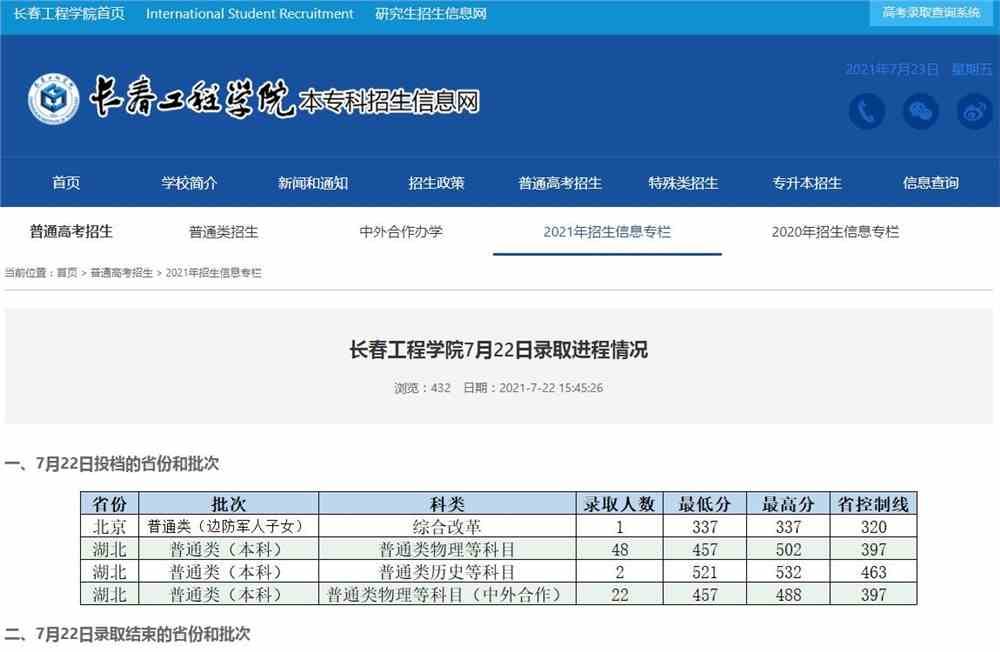1000x652 pixels.
Task: Click cell 普通类历史等科目
Action: [x=447, y=572]
